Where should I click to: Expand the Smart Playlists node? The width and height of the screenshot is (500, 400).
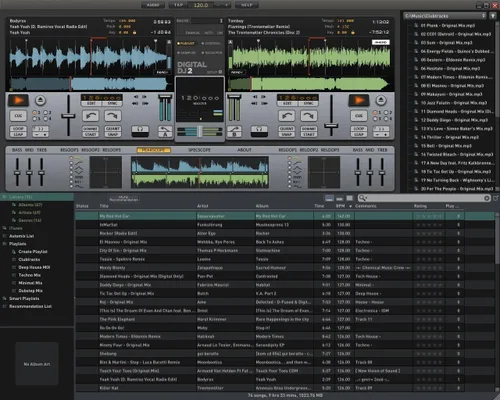[x=4, y=299]
